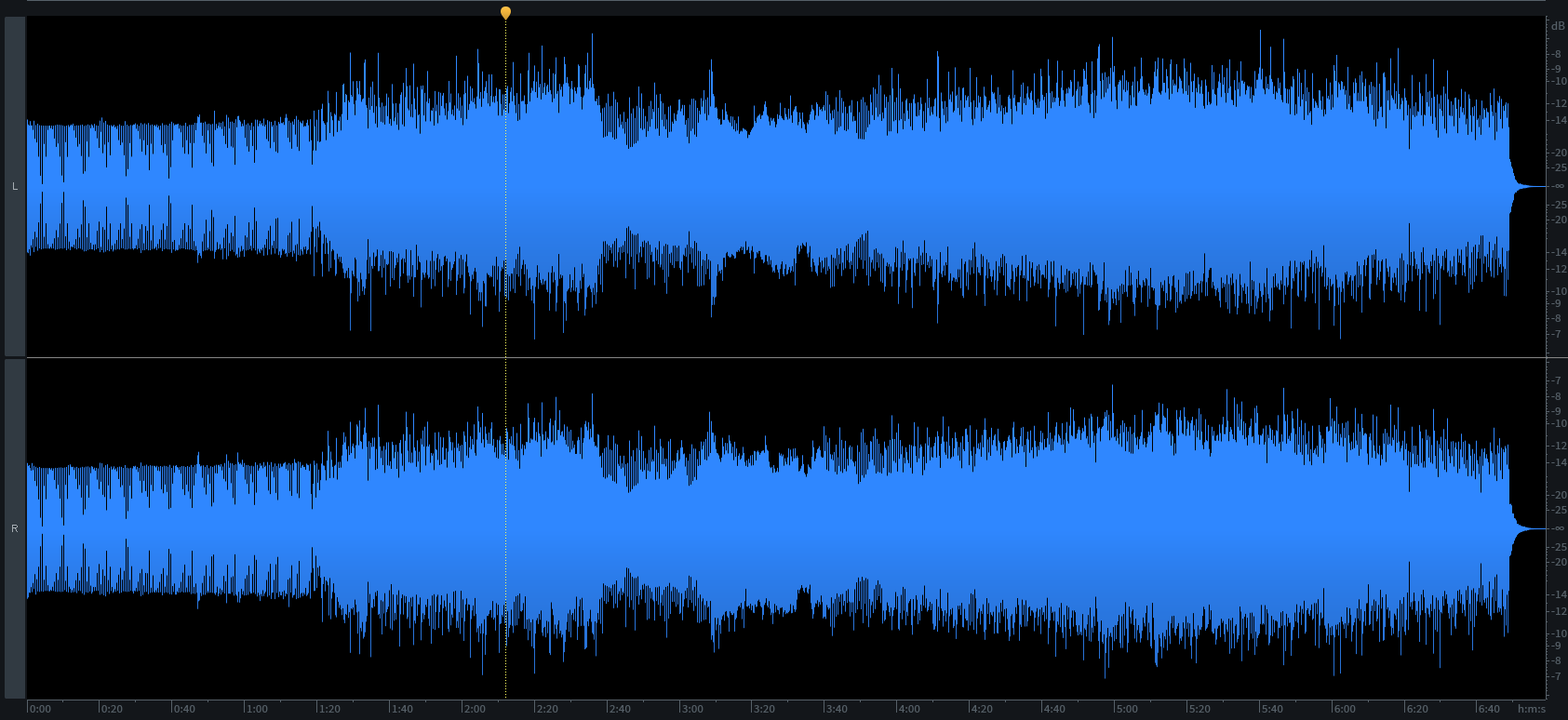This screenshot has height=720, width=1568.
Task: Click the 2:40 mark on the time ruler
Action: tap(620, 709)
